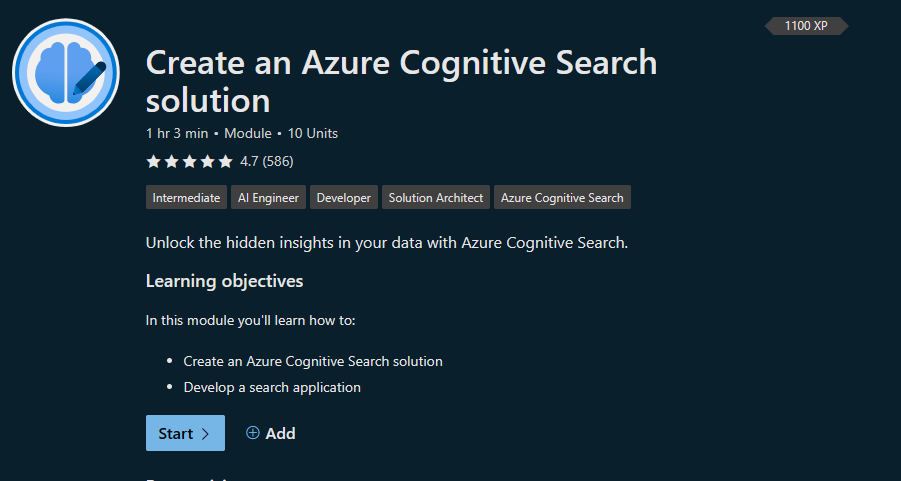Click the 'Unlock the hidden insights' description

click(387, 243)
